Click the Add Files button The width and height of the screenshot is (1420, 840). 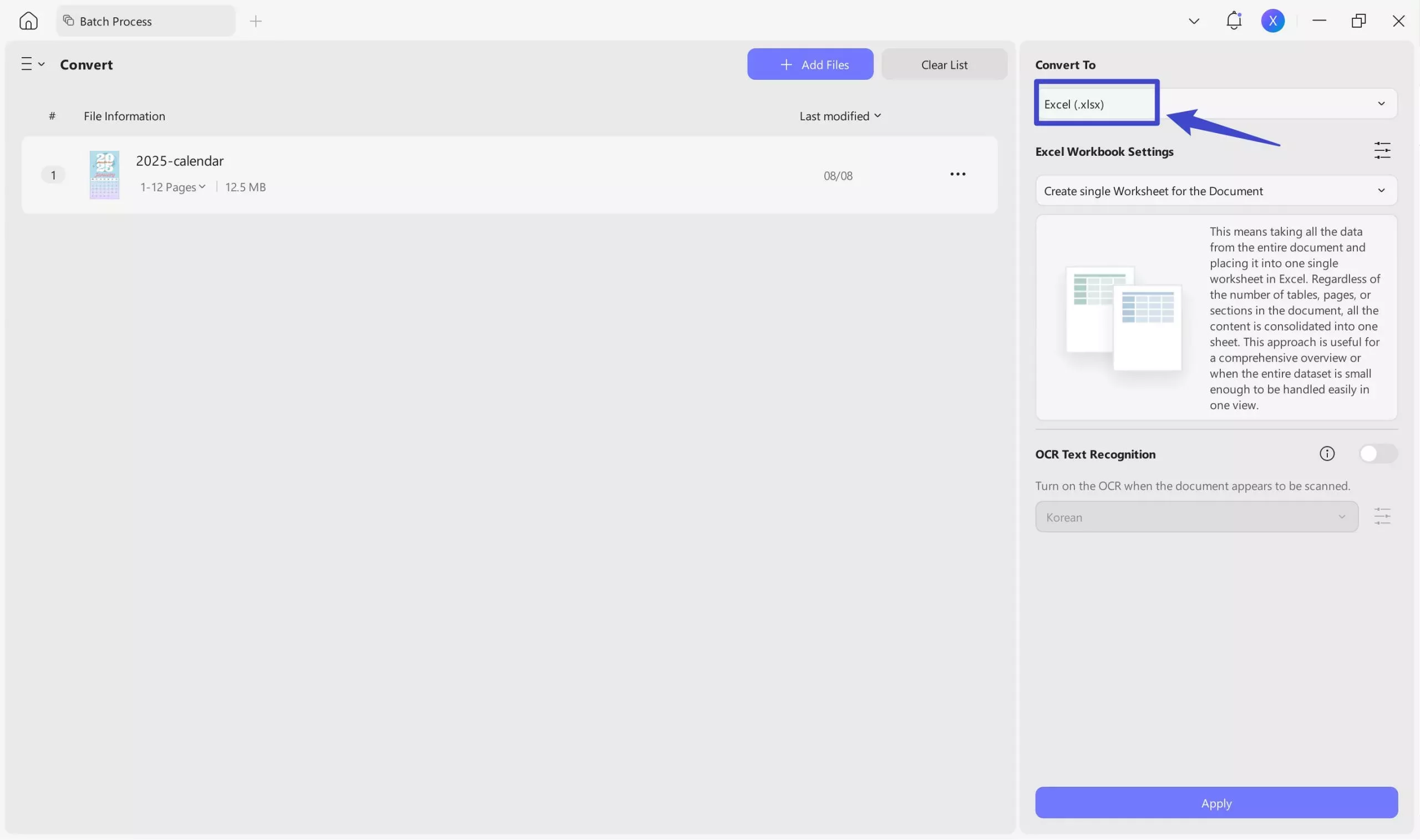coord(810,64)
